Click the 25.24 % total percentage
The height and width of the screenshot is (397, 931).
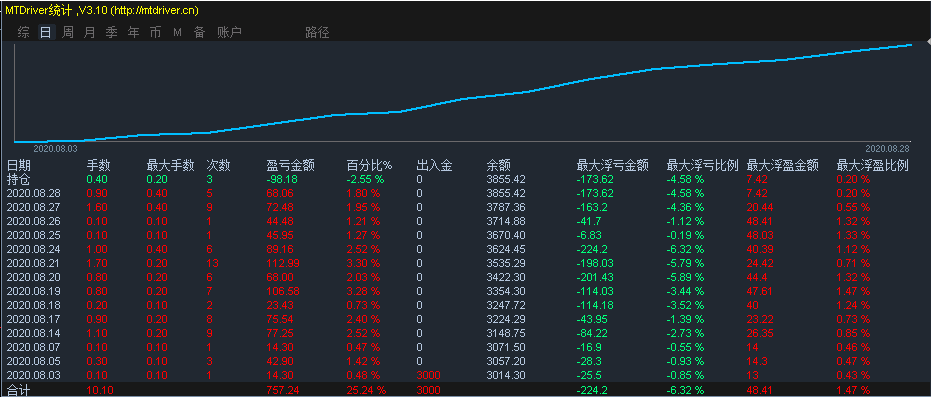(x=366, y=390)
